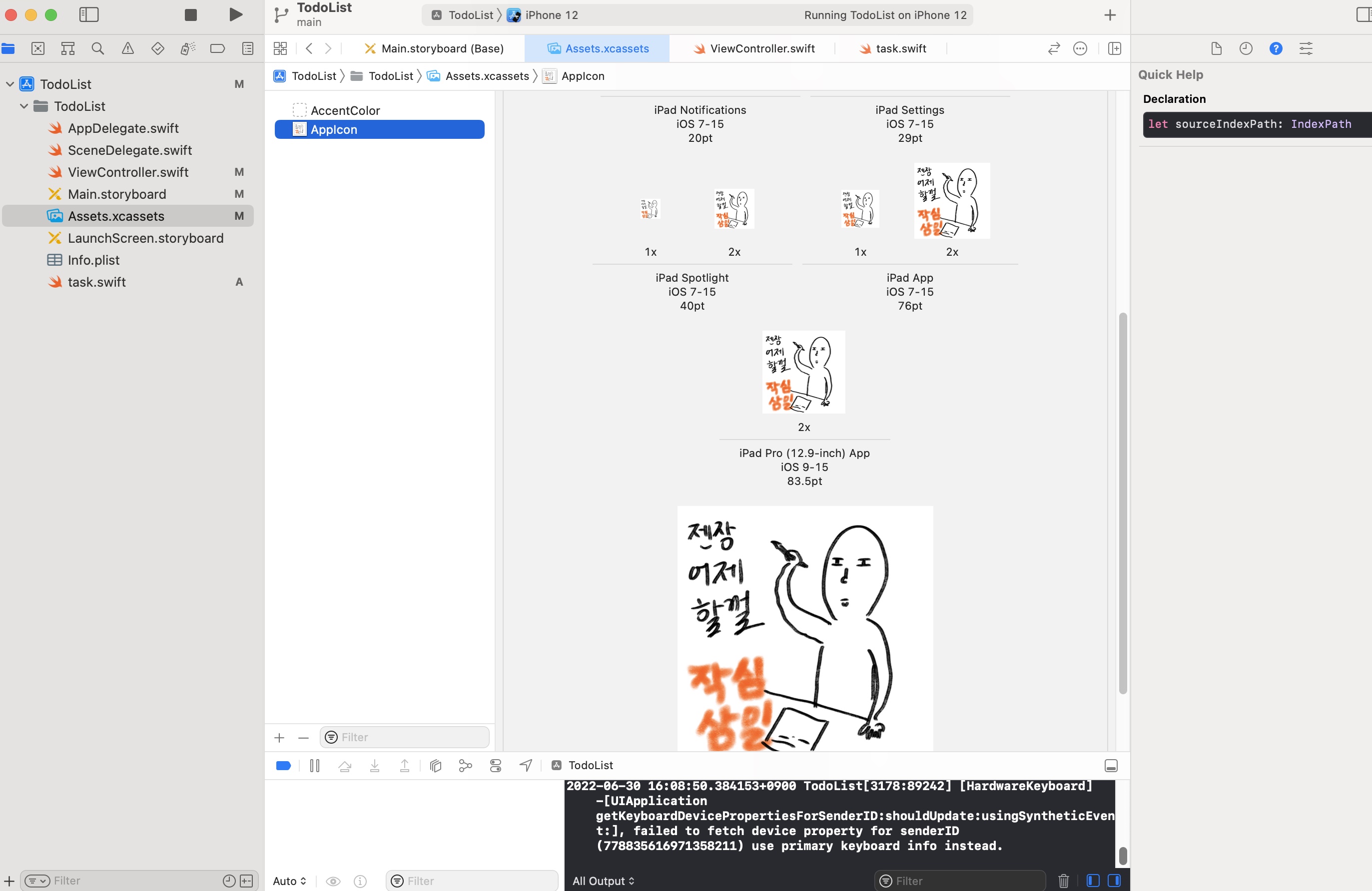Clear the console with the trash icon
Image resolution: width=1372 pixels, height=891 pixels.
(1064, 881)
